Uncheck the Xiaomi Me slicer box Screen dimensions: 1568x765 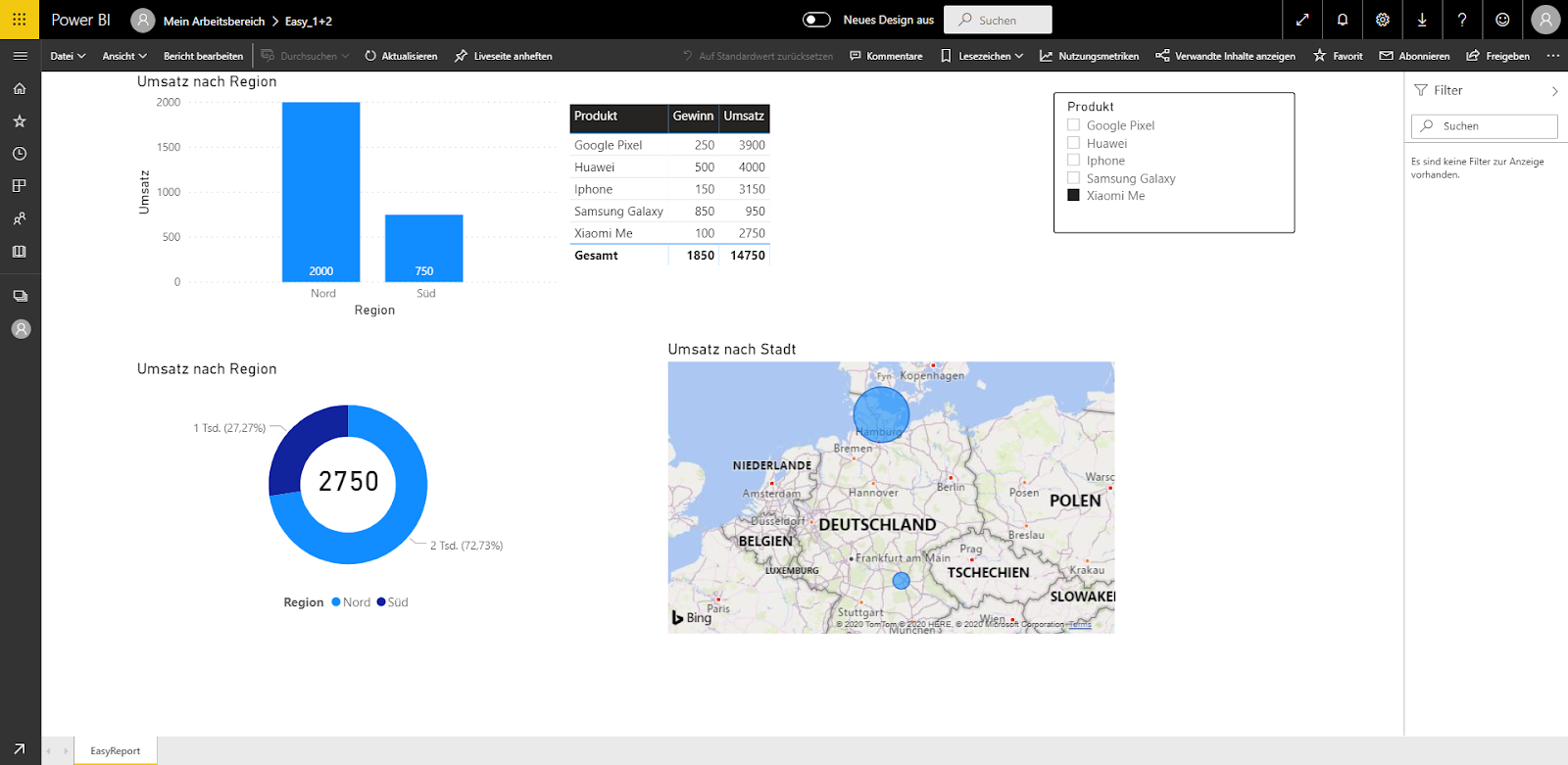tap(1073, 195)
